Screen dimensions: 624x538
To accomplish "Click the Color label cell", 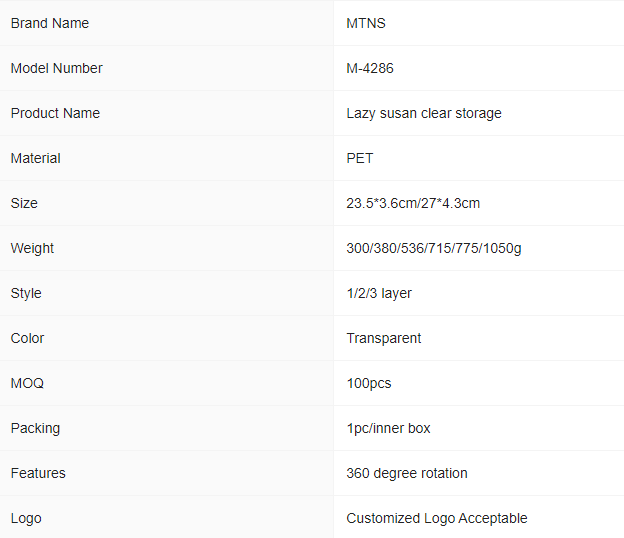I will point(166,338).
